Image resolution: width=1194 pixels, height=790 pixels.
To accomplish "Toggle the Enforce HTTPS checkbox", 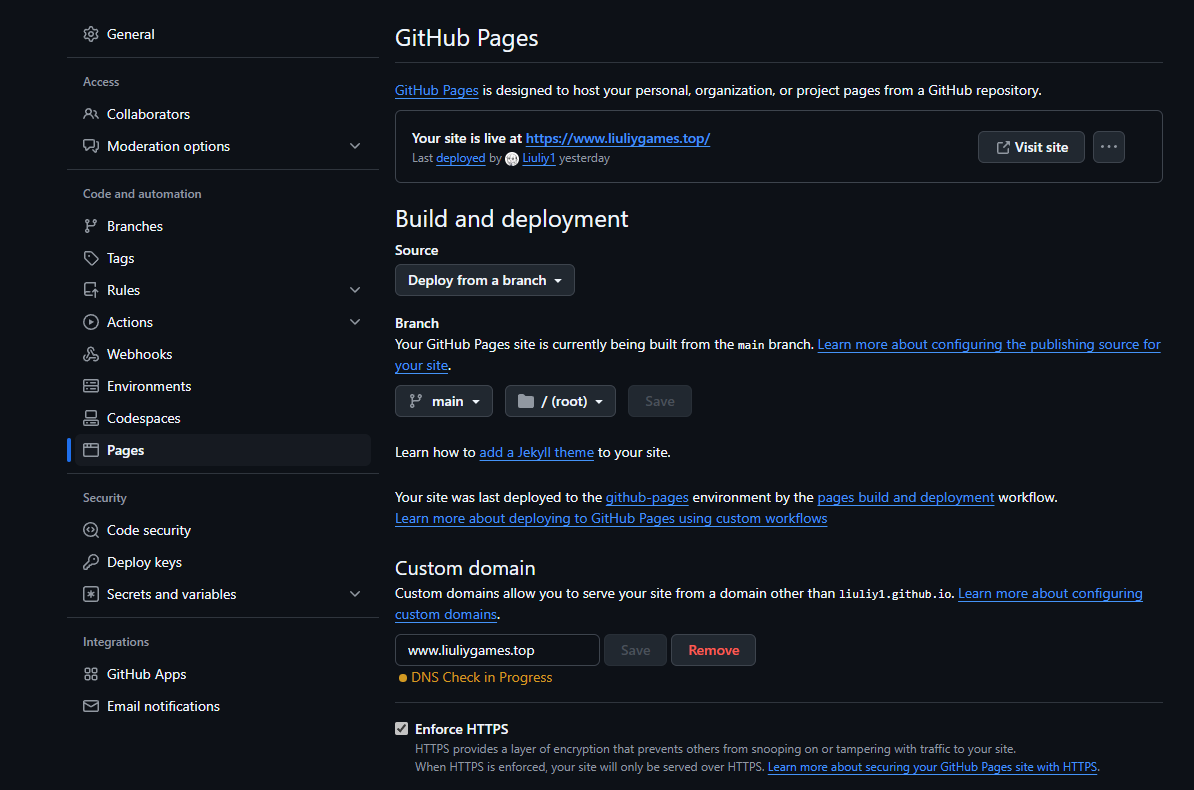I will tap(401, 729).
